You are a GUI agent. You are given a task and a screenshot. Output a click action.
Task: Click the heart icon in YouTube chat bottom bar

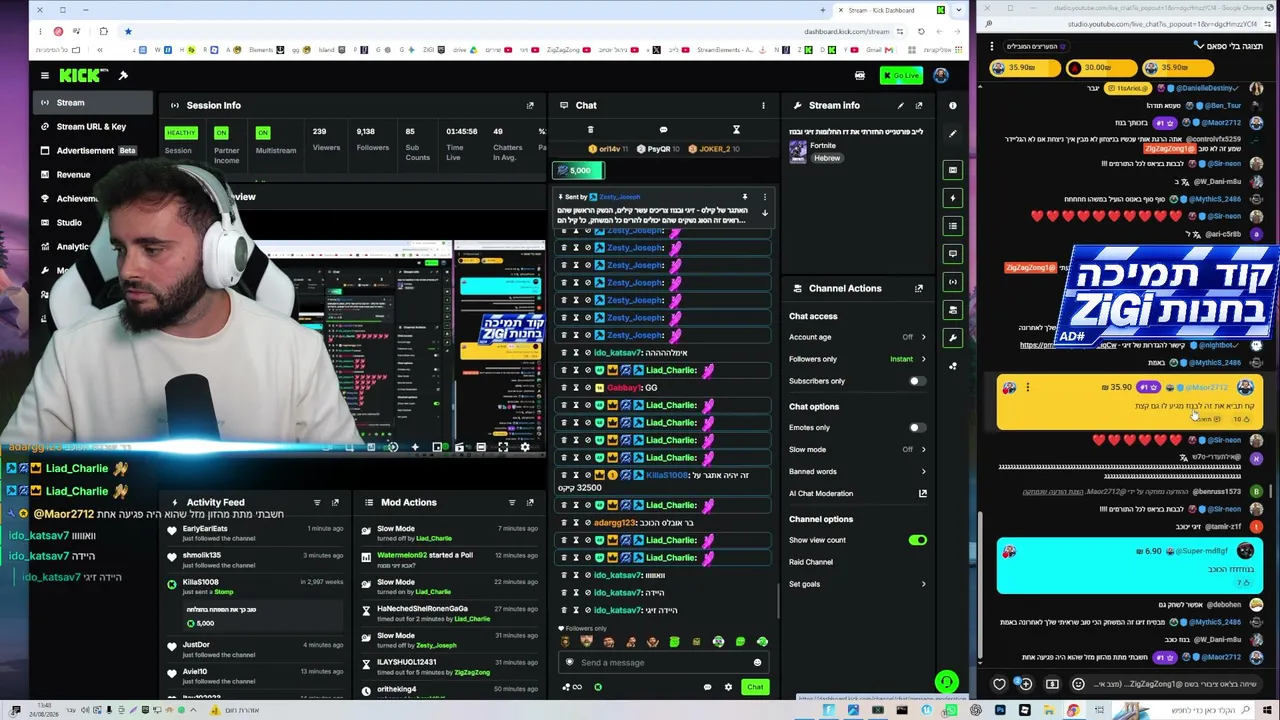[x=999, y=684]
